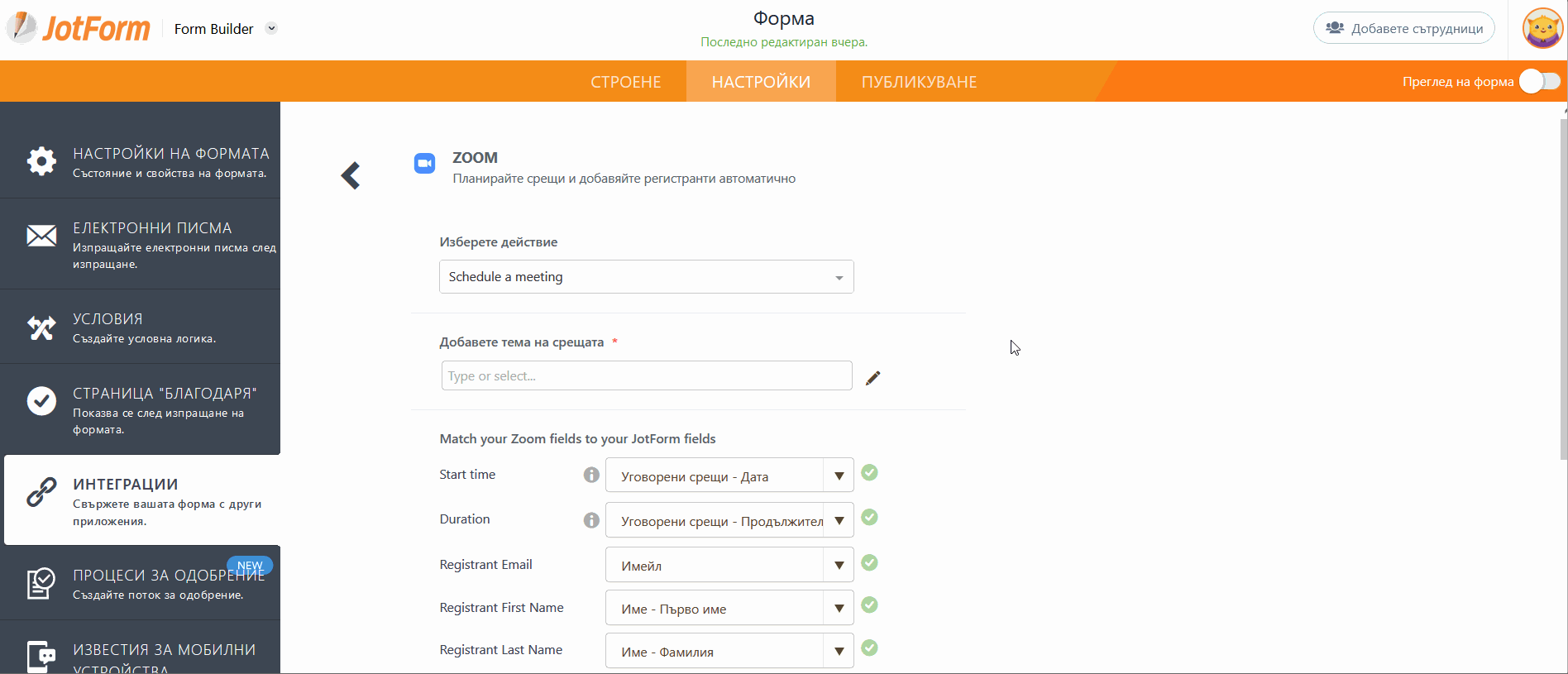
Task: Toggle the form preview switch
Action: pos(1539,81)
